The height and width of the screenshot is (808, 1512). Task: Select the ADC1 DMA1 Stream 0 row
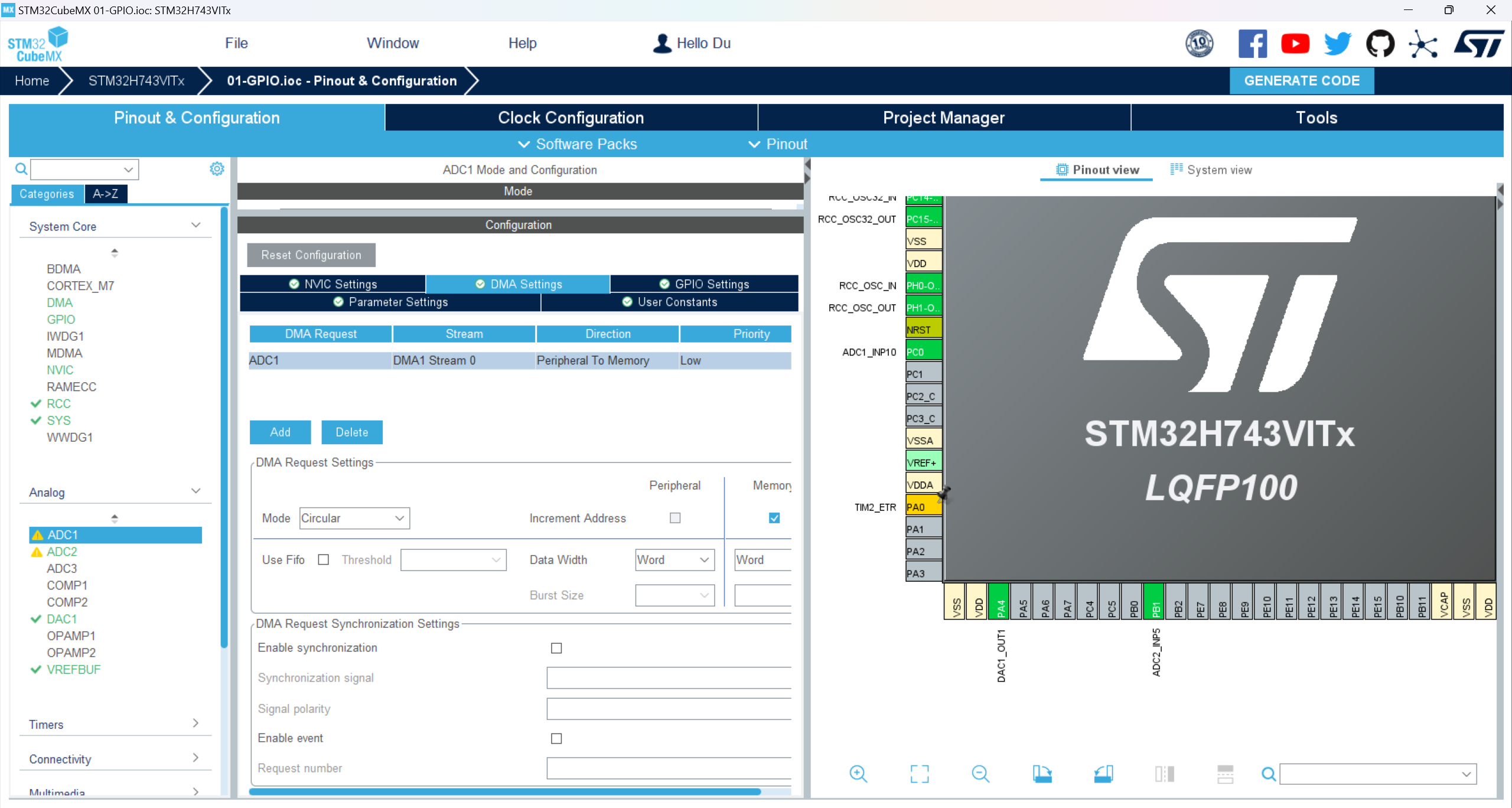tap(520, 360)
